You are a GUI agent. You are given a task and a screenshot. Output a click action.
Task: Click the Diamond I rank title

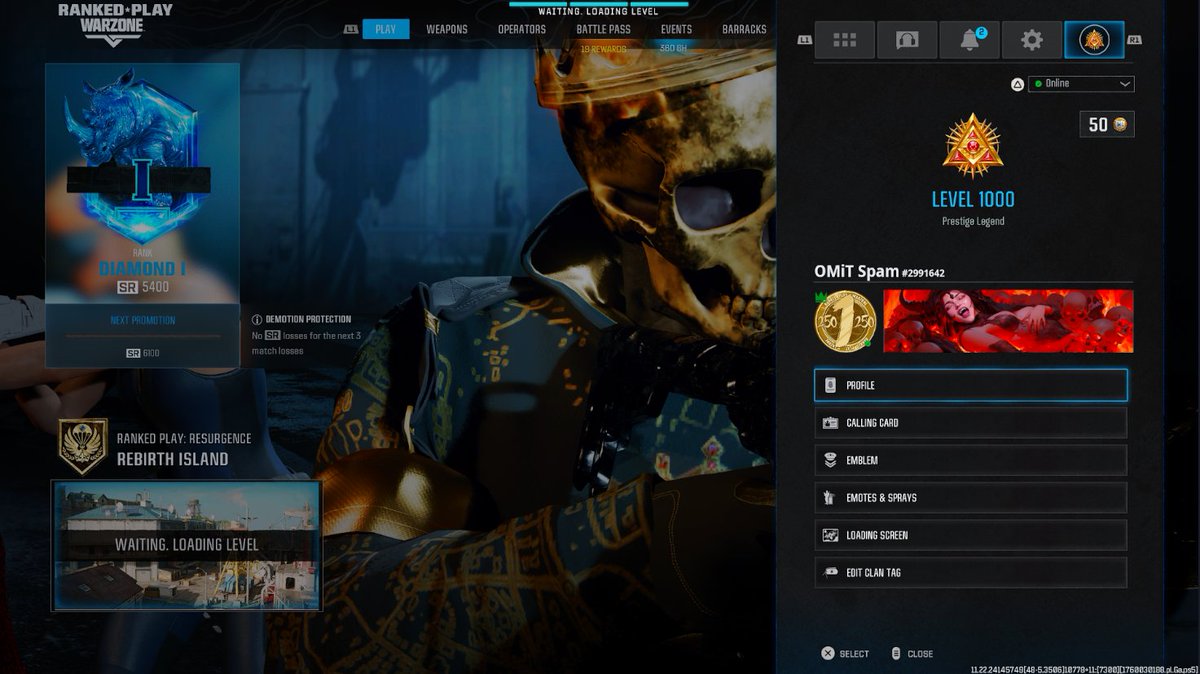coord(142,269)
